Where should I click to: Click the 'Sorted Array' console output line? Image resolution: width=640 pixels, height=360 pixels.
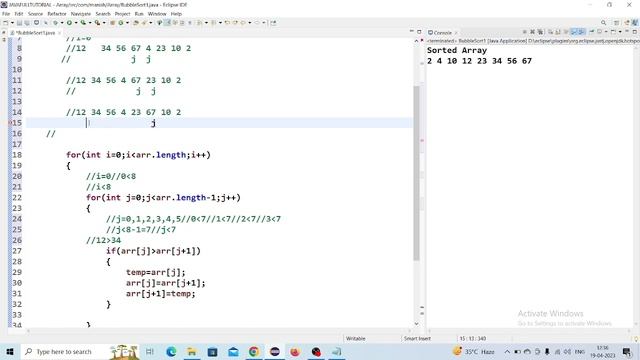tap(457, 50)
